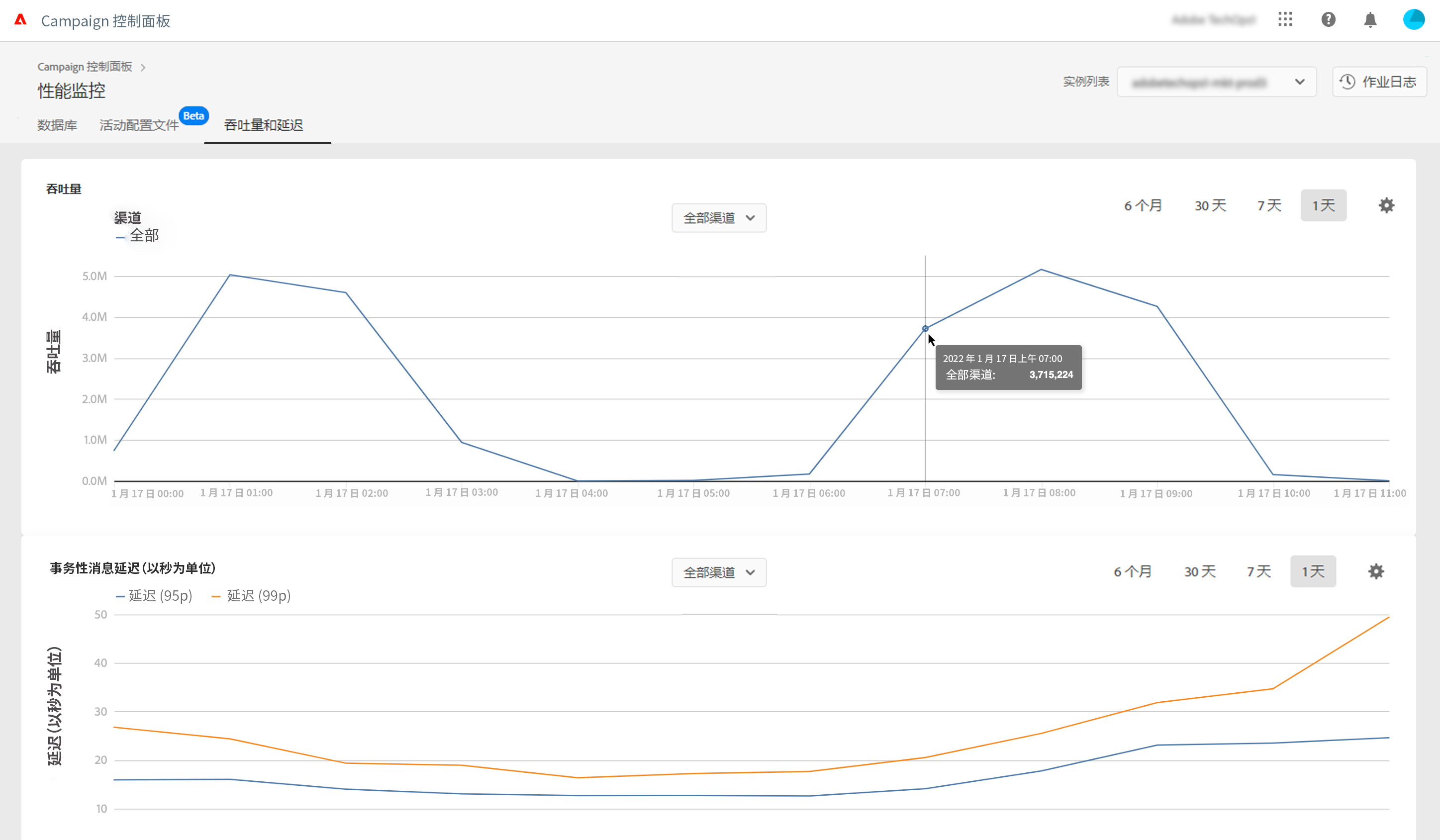Open the help question mark icon
Viewport: 1440px width, 840px height.
(1329, 20)
